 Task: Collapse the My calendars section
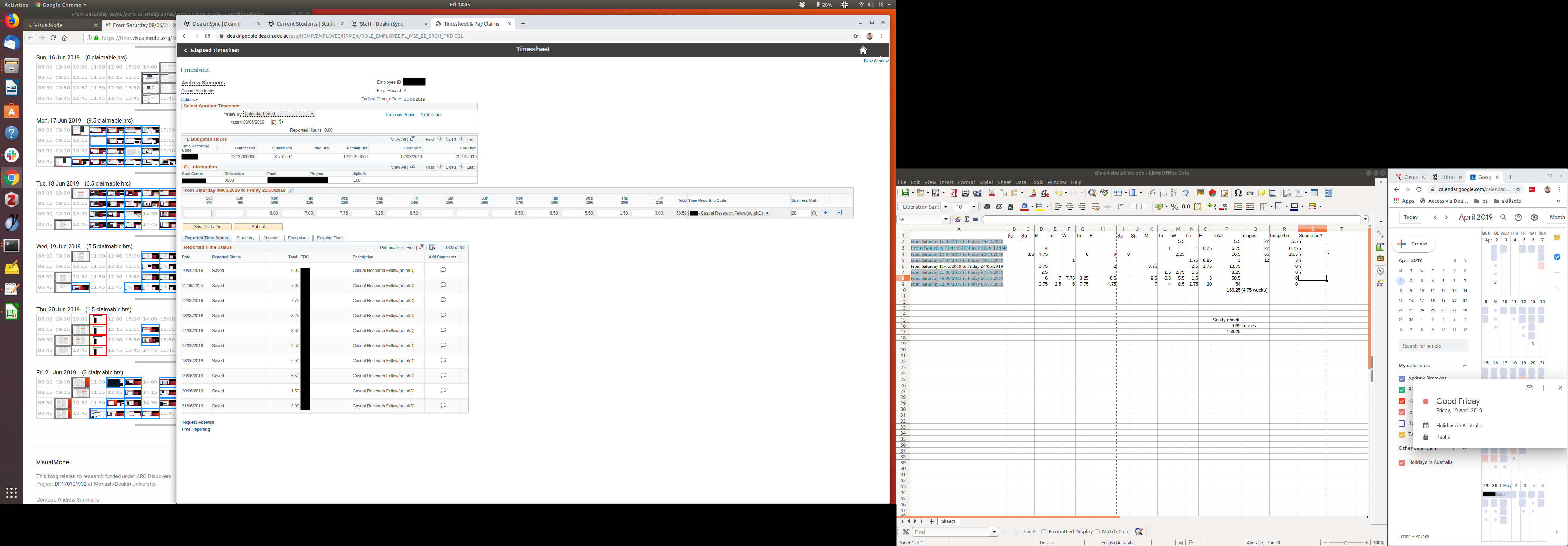1464,365
